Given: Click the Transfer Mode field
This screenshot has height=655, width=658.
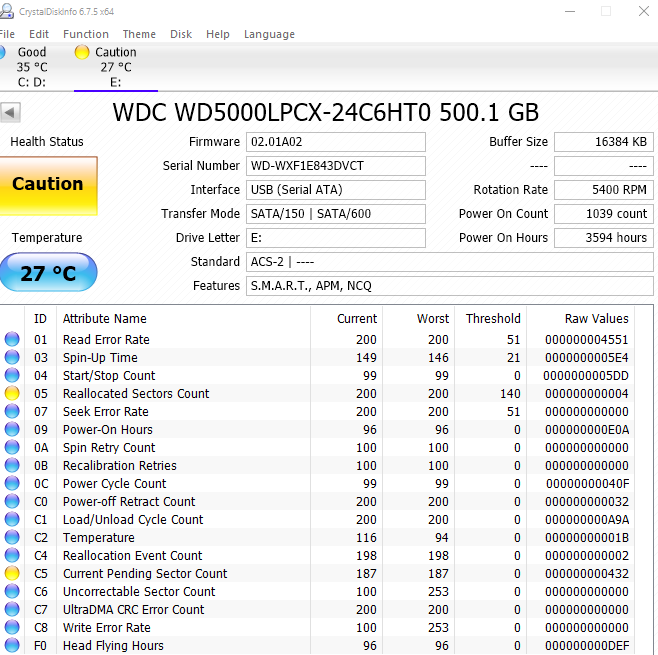Looking at the screenshot, I should tap(336, 214).
